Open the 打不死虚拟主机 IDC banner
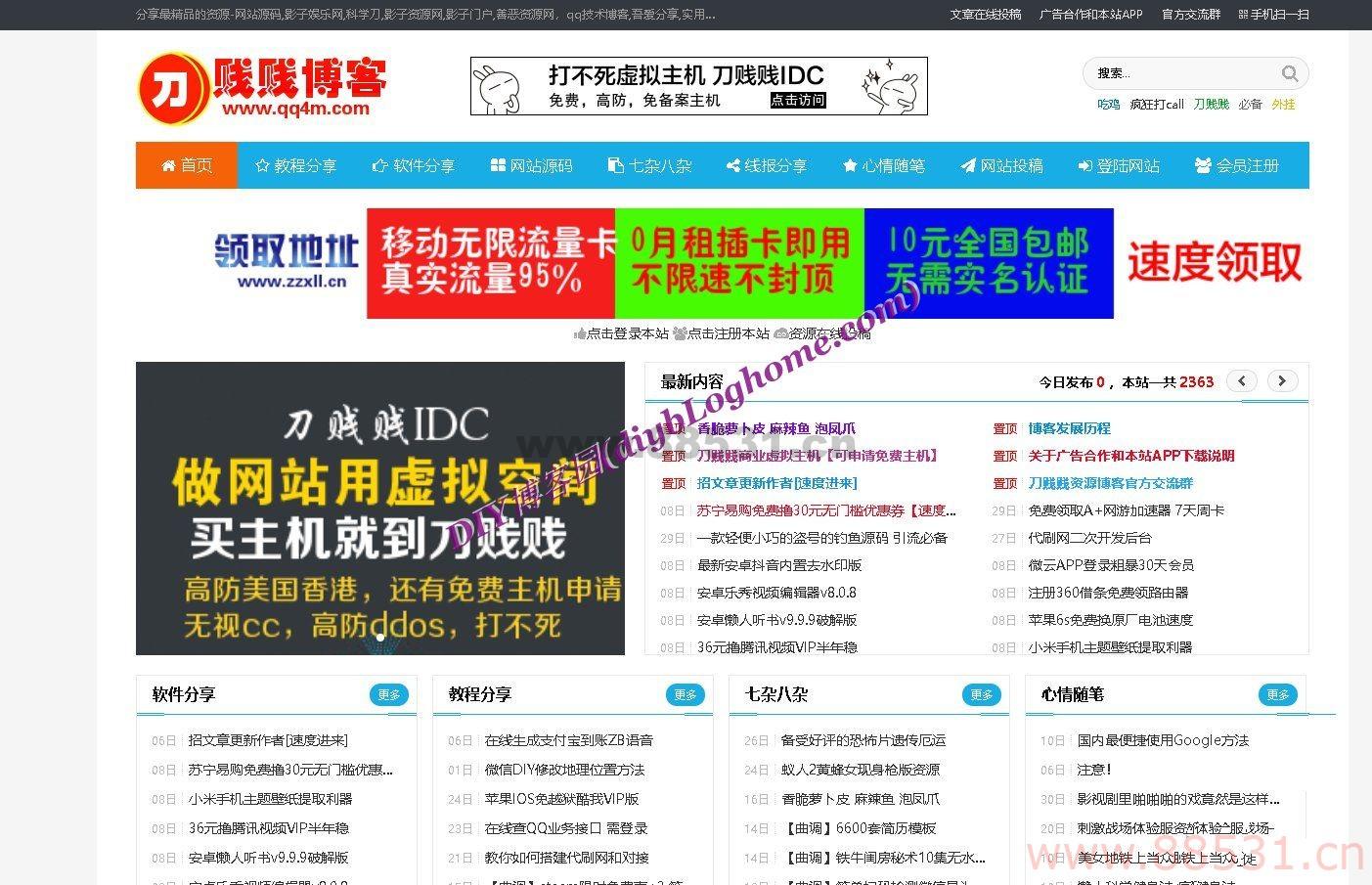This screenshot has width=1372, height=885. click(699, 86)
